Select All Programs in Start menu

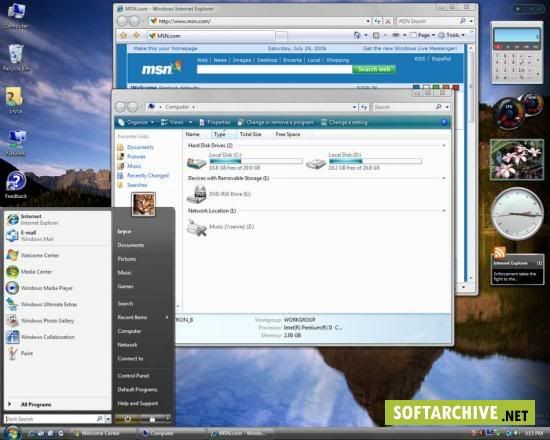click(x=36, y=405)
